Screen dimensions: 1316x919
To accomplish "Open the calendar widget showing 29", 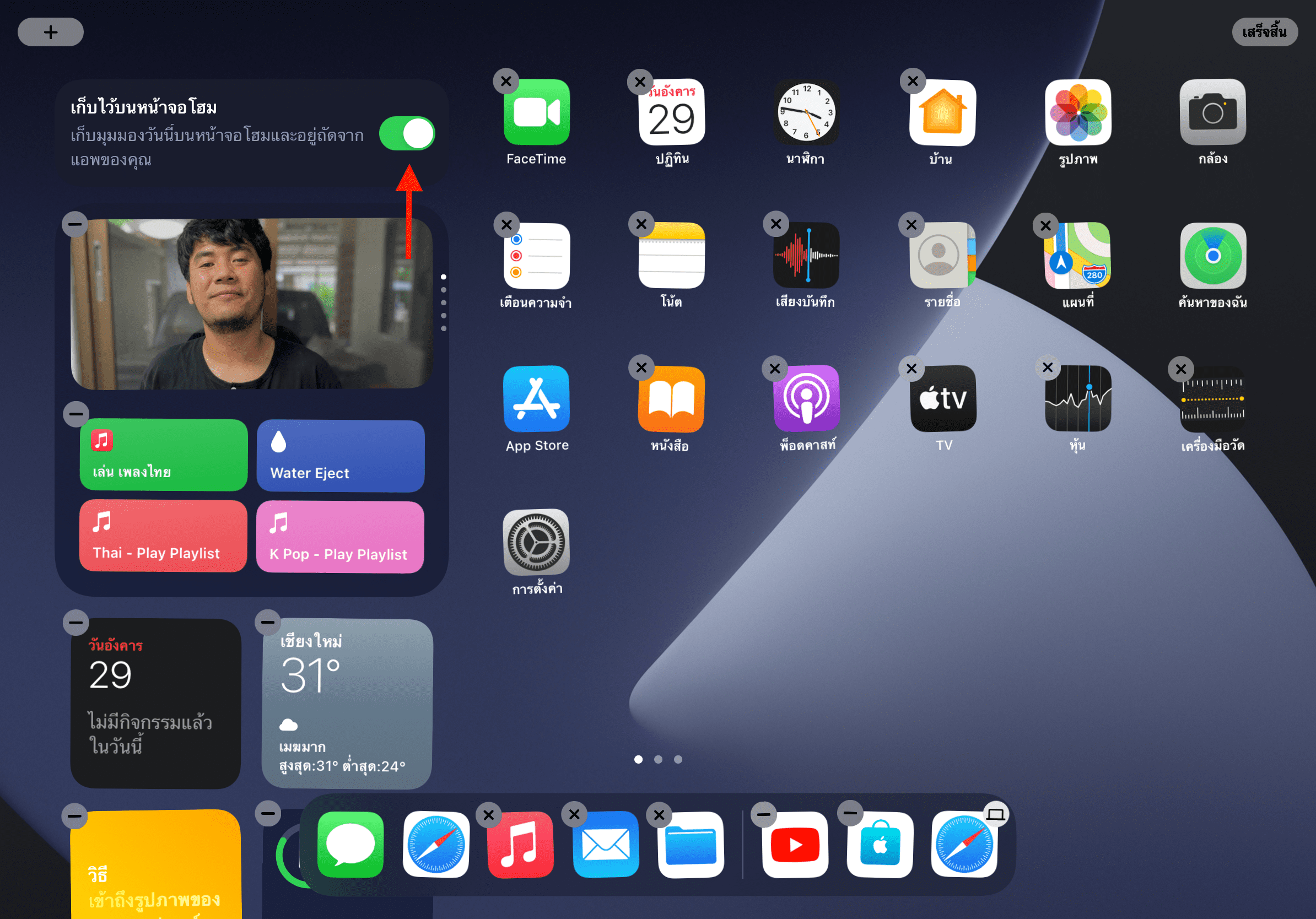I will [x=155, y=703].
